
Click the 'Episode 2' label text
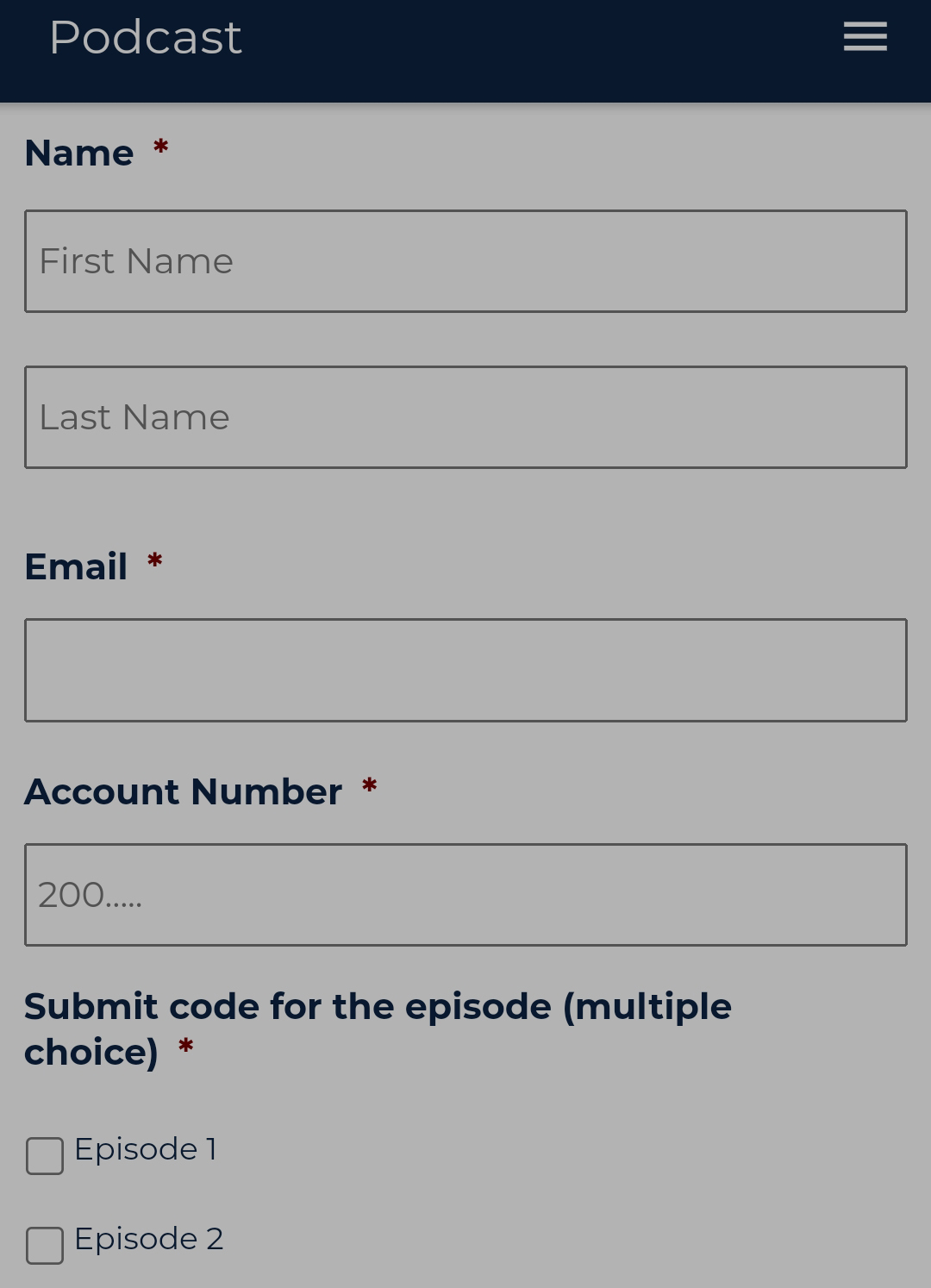(148, 1239)
